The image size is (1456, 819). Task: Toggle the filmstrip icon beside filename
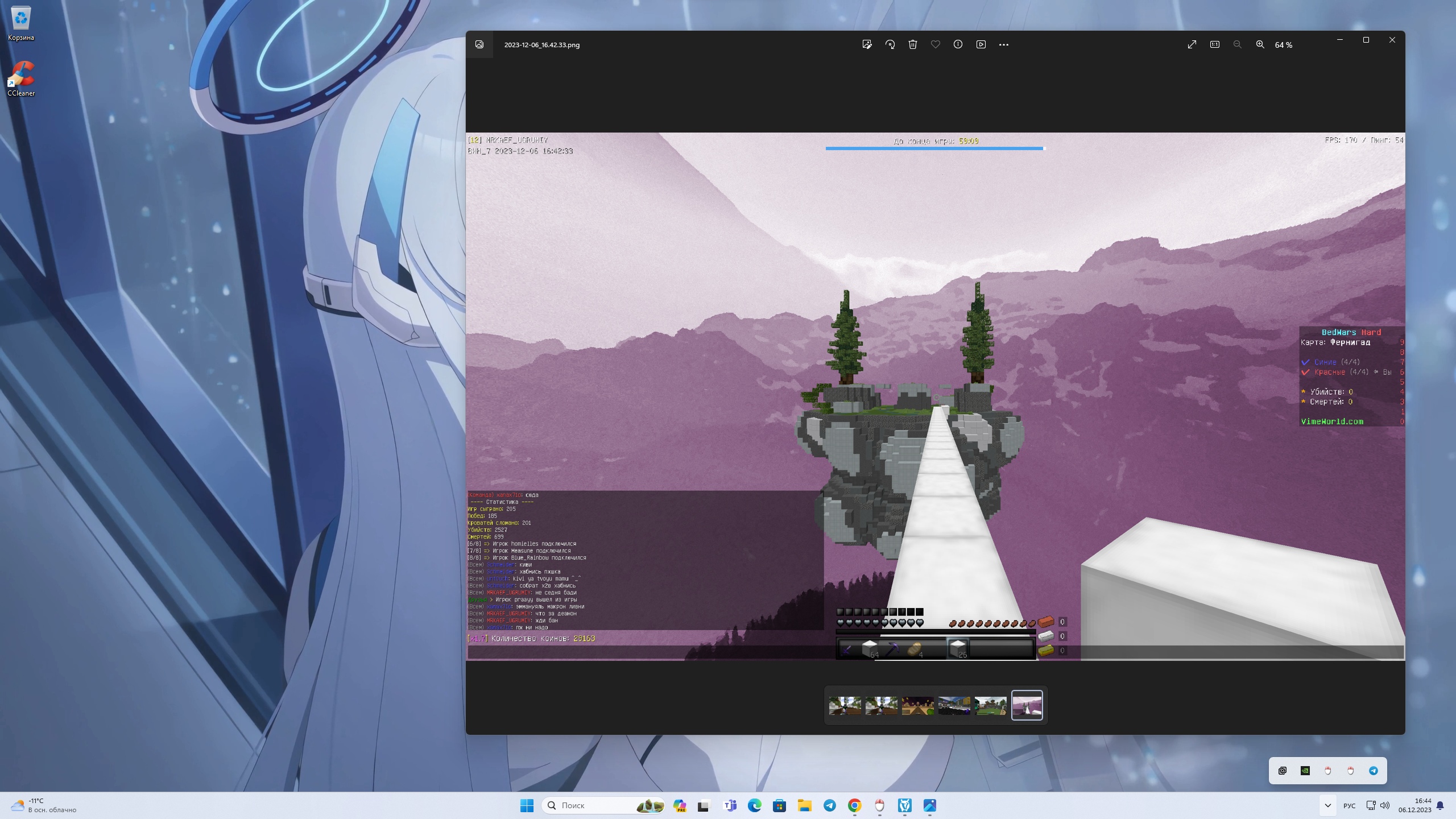(479, 44)
